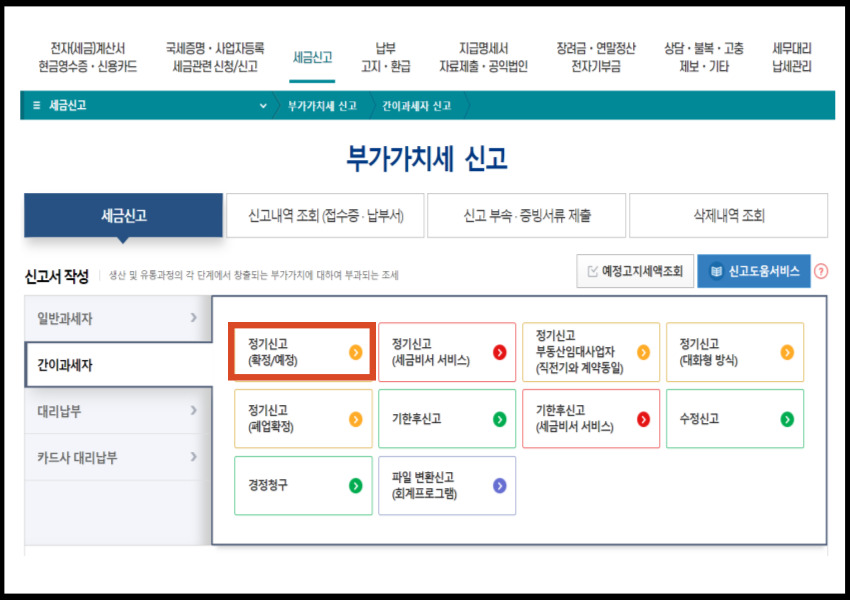Switch to the 삭제내역 조회 tab
The width and height of the screenshot is (850, 600).
[x=726, y=214]
